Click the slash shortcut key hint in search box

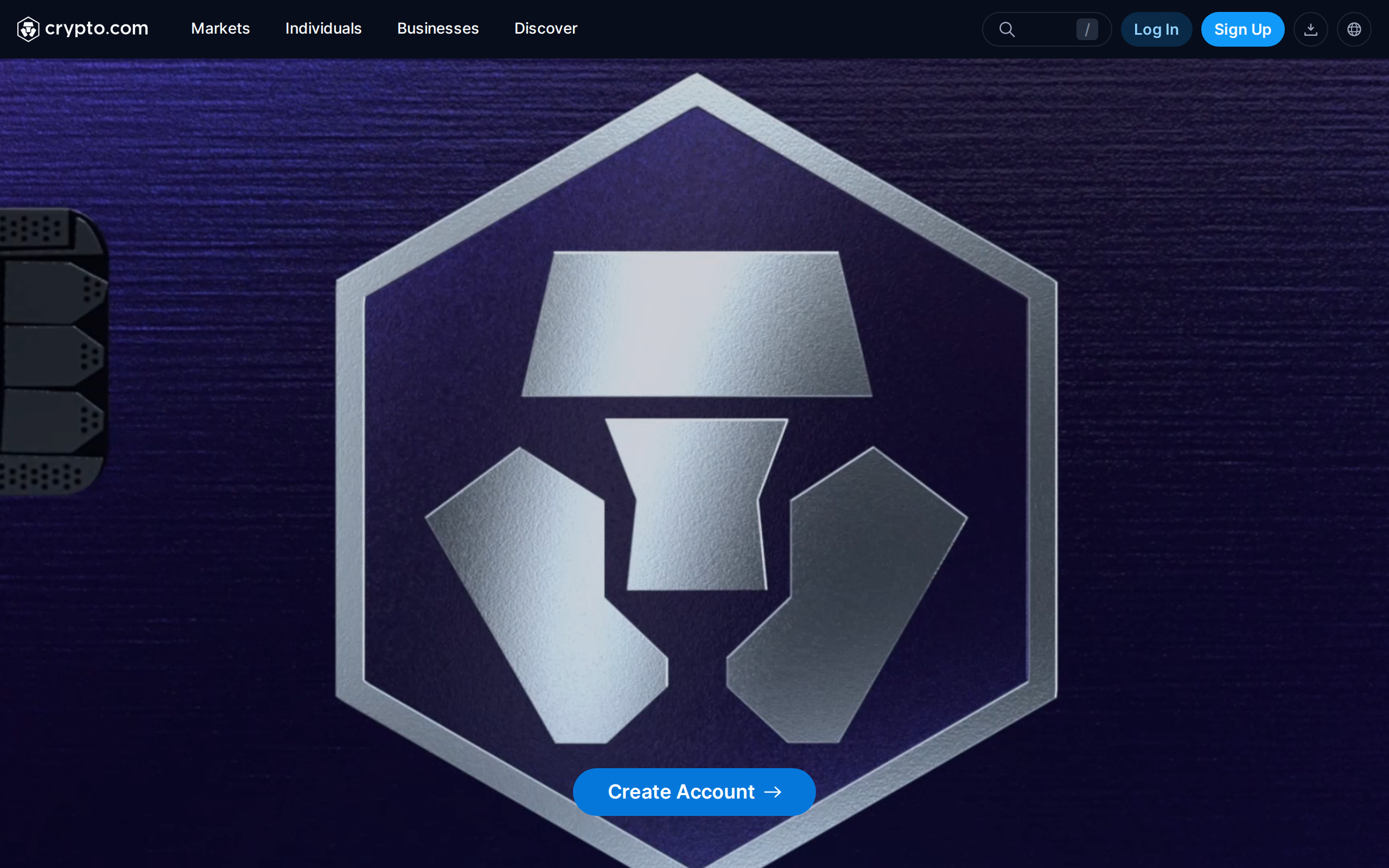pos(1087,29)
